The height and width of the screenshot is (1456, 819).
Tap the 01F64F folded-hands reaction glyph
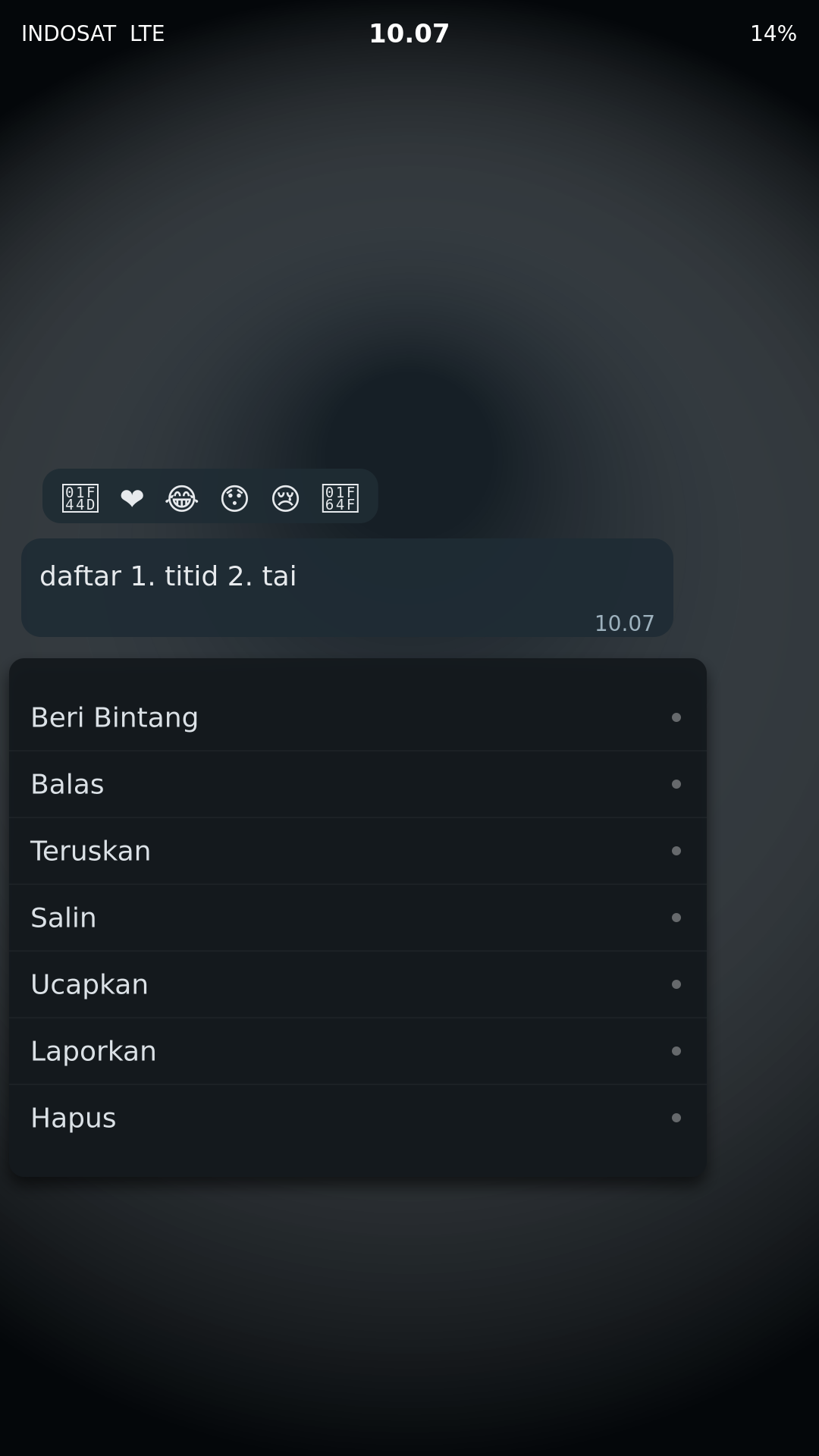340,498
